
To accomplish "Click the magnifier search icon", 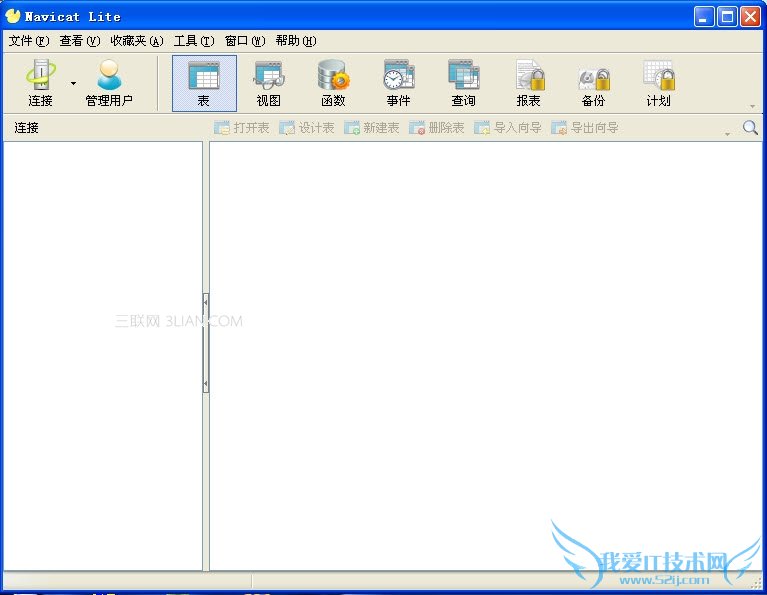I will 750,128.
